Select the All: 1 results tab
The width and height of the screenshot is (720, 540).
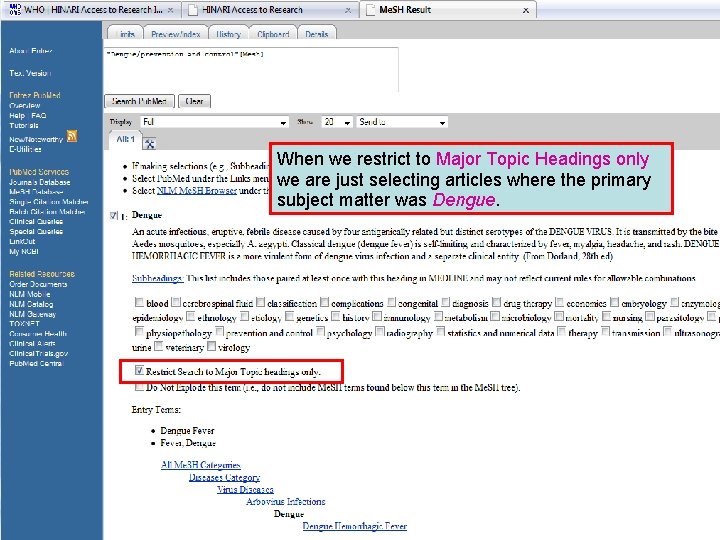tap(125, 139)
